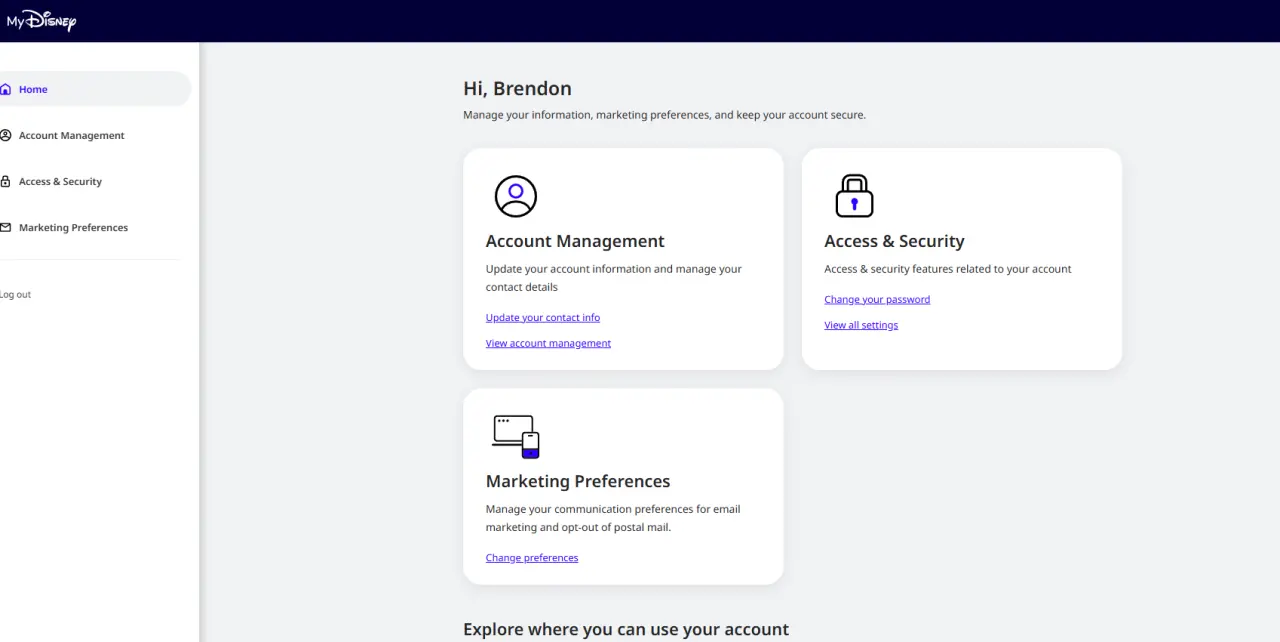1280x642 pixels.
Task: Follow the Update your contact info link
Action: (543, 317)
